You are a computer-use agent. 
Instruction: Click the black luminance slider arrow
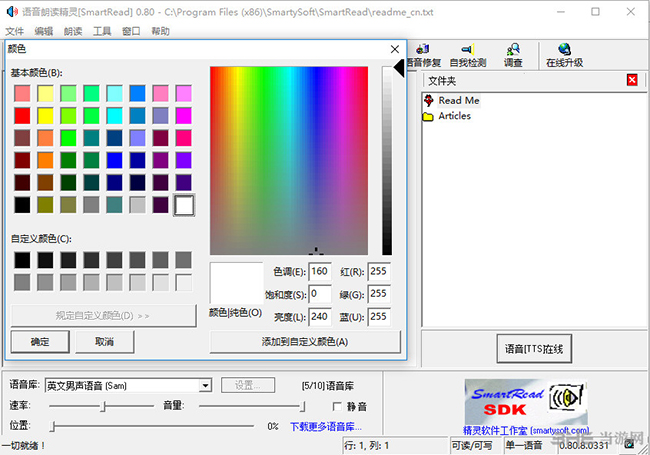[x=399, y=68]
